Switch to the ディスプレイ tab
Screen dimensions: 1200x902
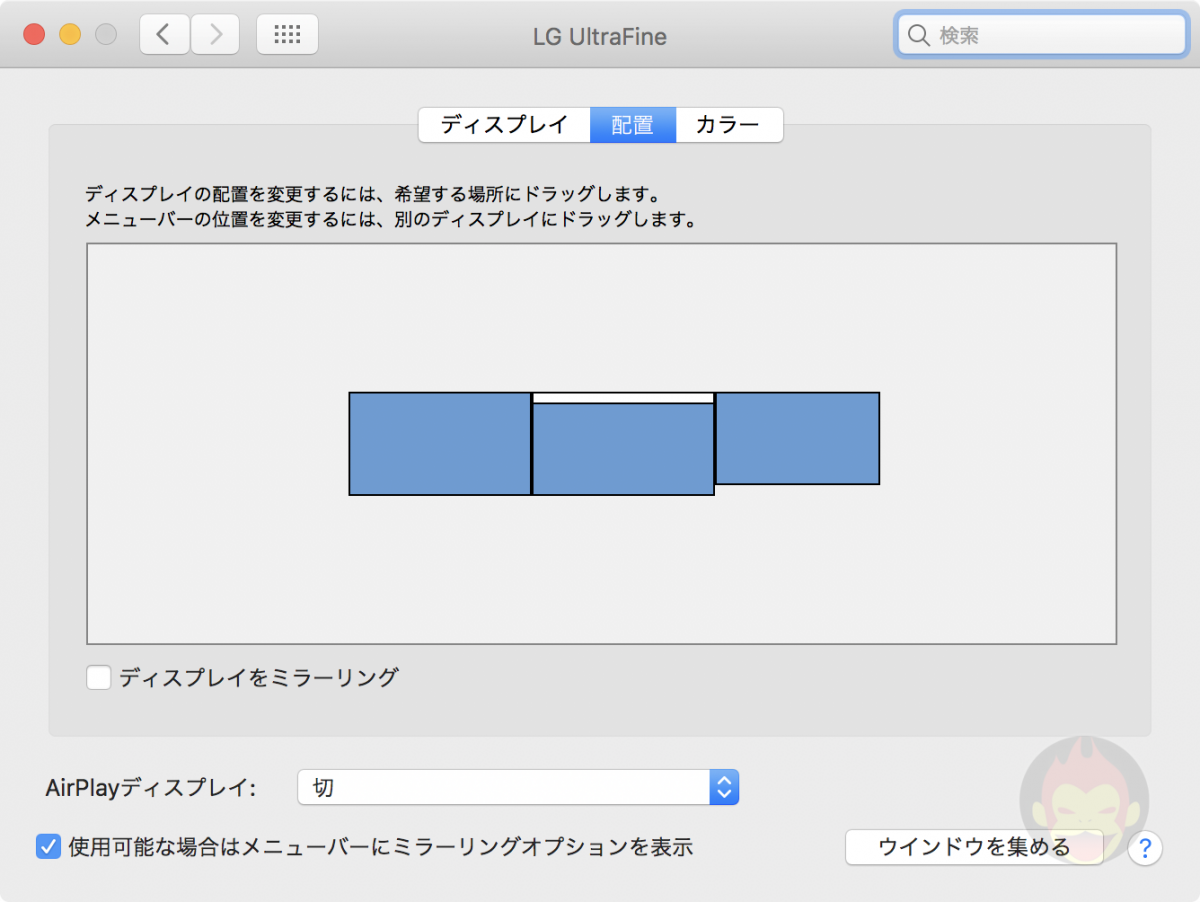[x=504, y=126]
